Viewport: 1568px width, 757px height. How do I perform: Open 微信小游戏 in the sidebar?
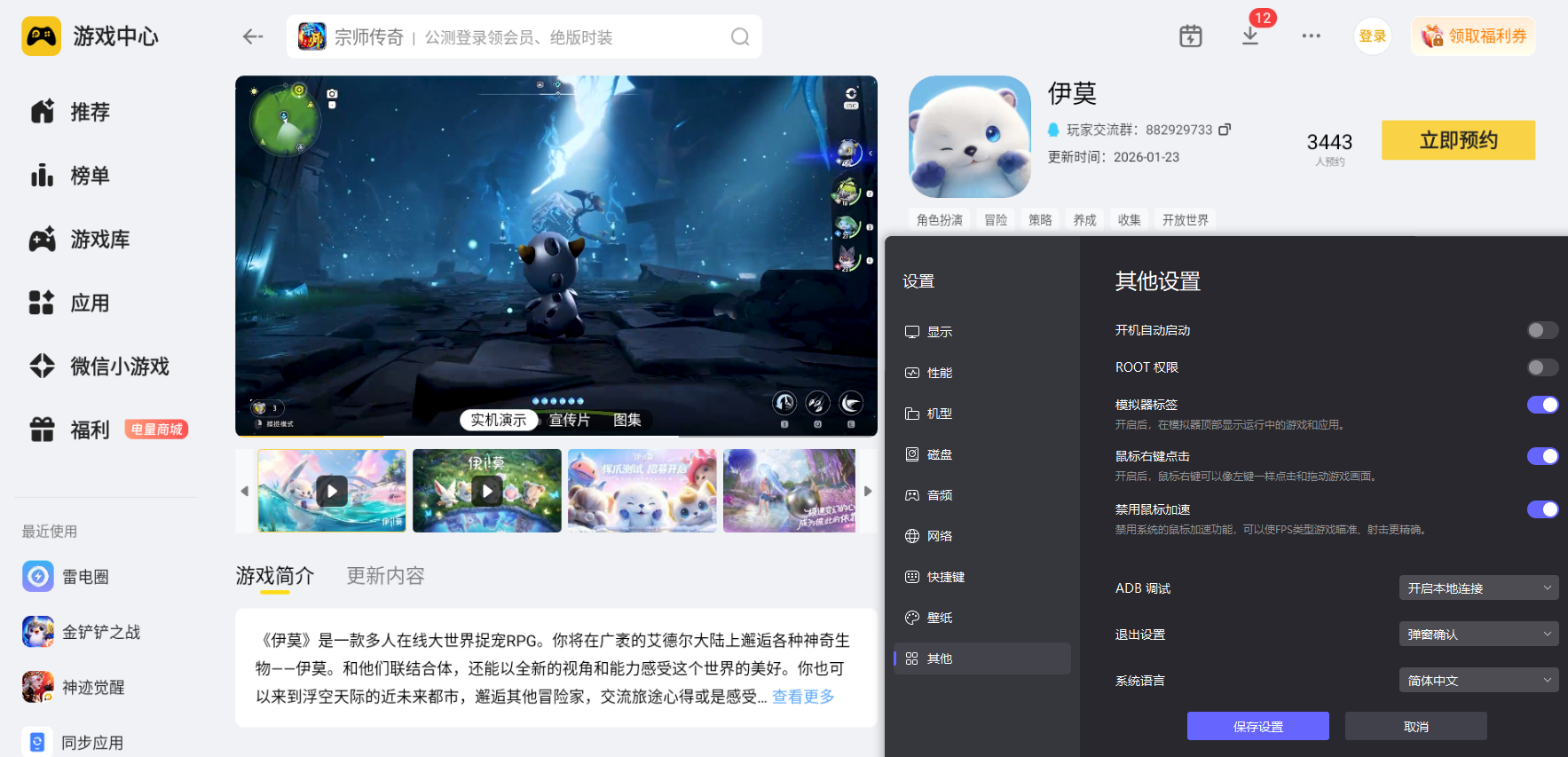99,367
